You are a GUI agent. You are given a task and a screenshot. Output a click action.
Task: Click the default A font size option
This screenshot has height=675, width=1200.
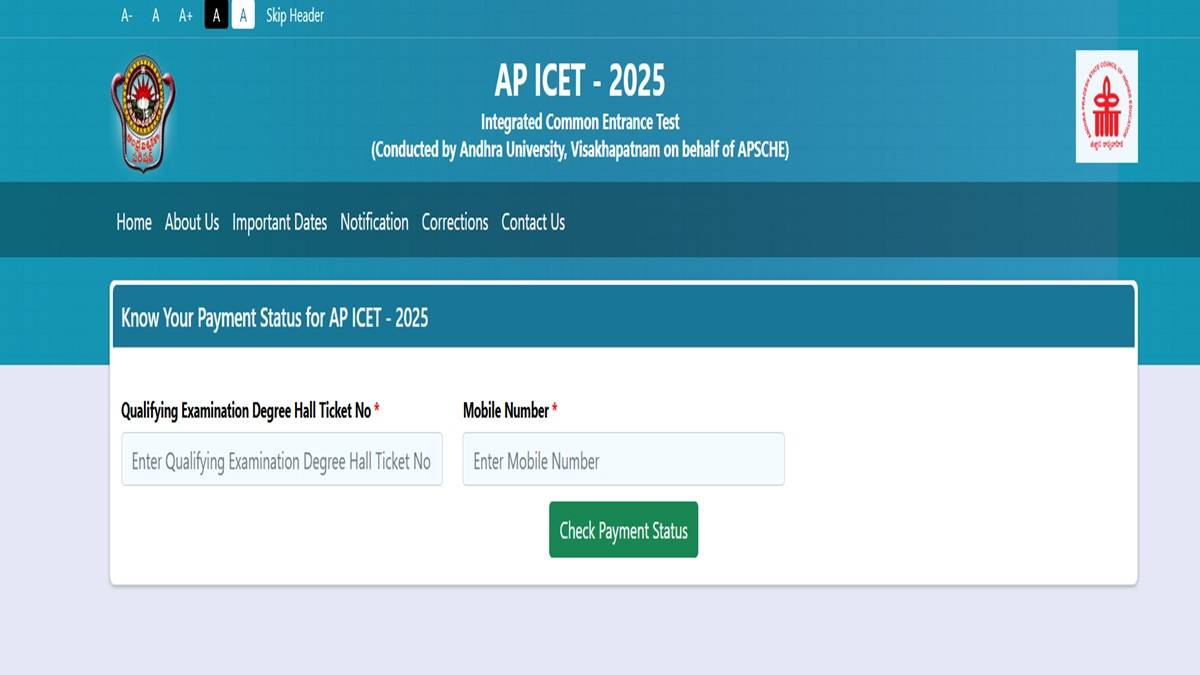(155, 15)
